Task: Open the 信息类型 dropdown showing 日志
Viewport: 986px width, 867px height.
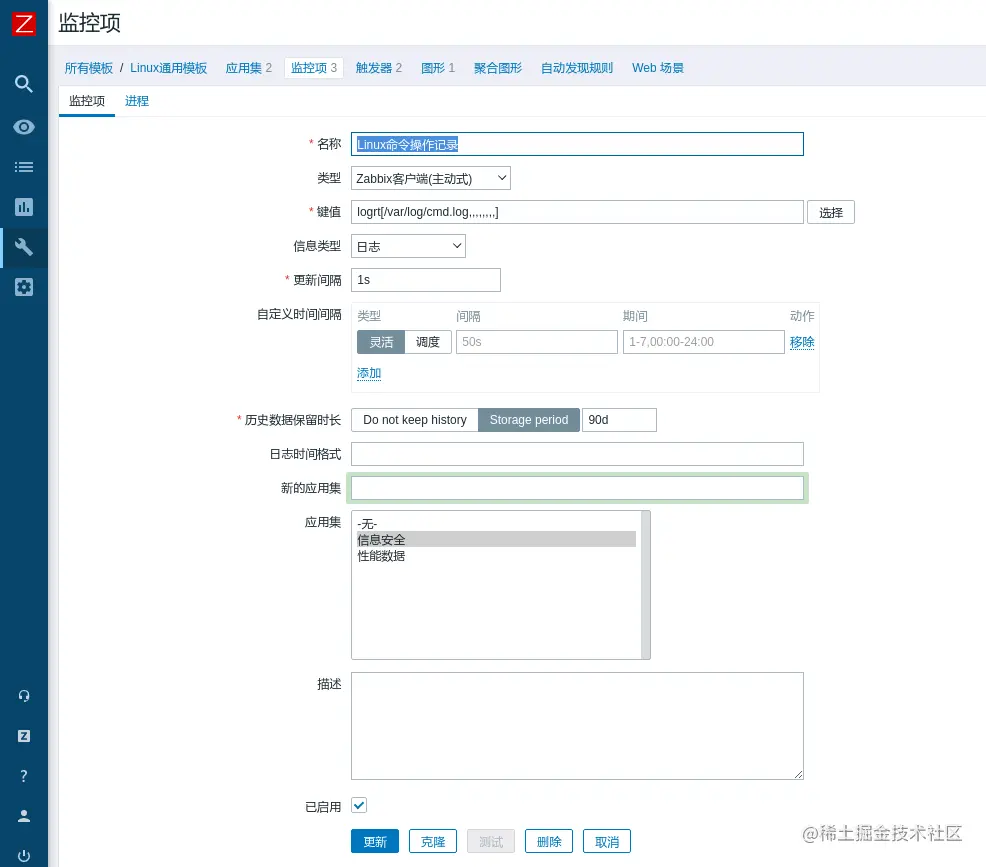Action: [x=408, y=246]
